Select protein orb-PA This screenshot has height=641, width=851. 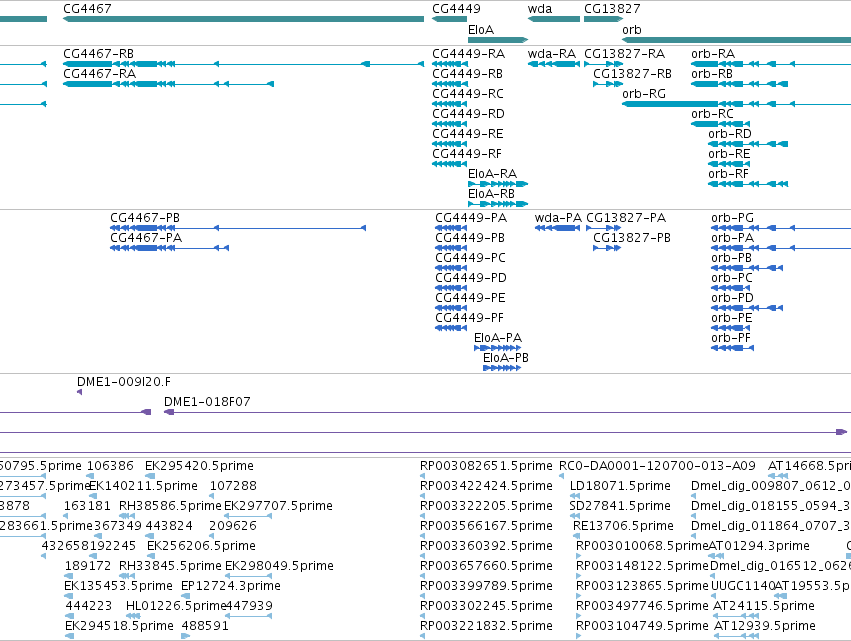(x=781, y=248)
